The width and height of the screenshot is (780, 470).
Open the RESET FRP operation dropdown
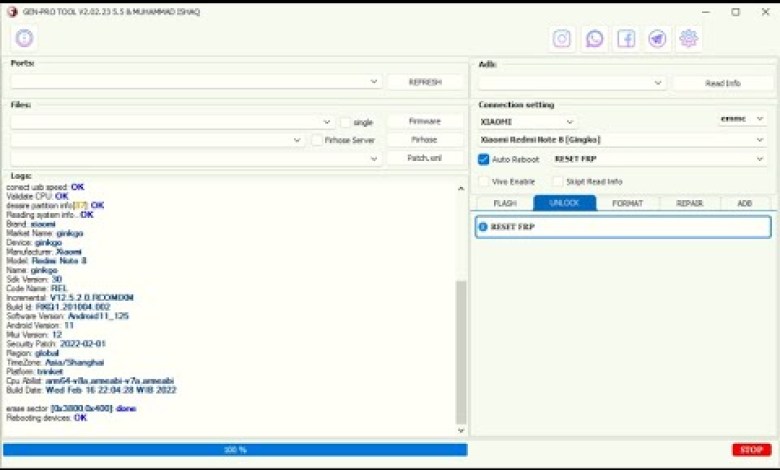(659, 159)
